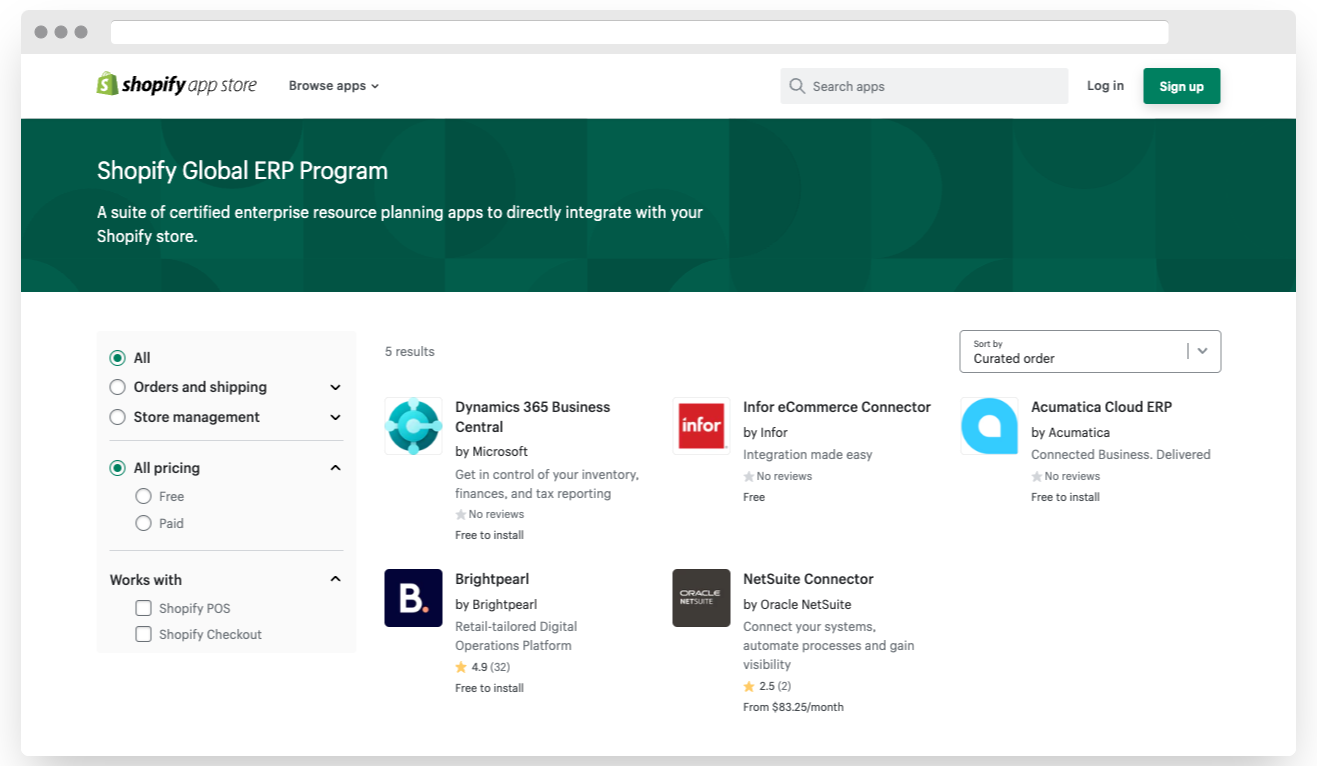Select the Orders and shipping radio button
Image resolution: width=1317 pixels, height=766 pixels.
(x=117, y=387)
